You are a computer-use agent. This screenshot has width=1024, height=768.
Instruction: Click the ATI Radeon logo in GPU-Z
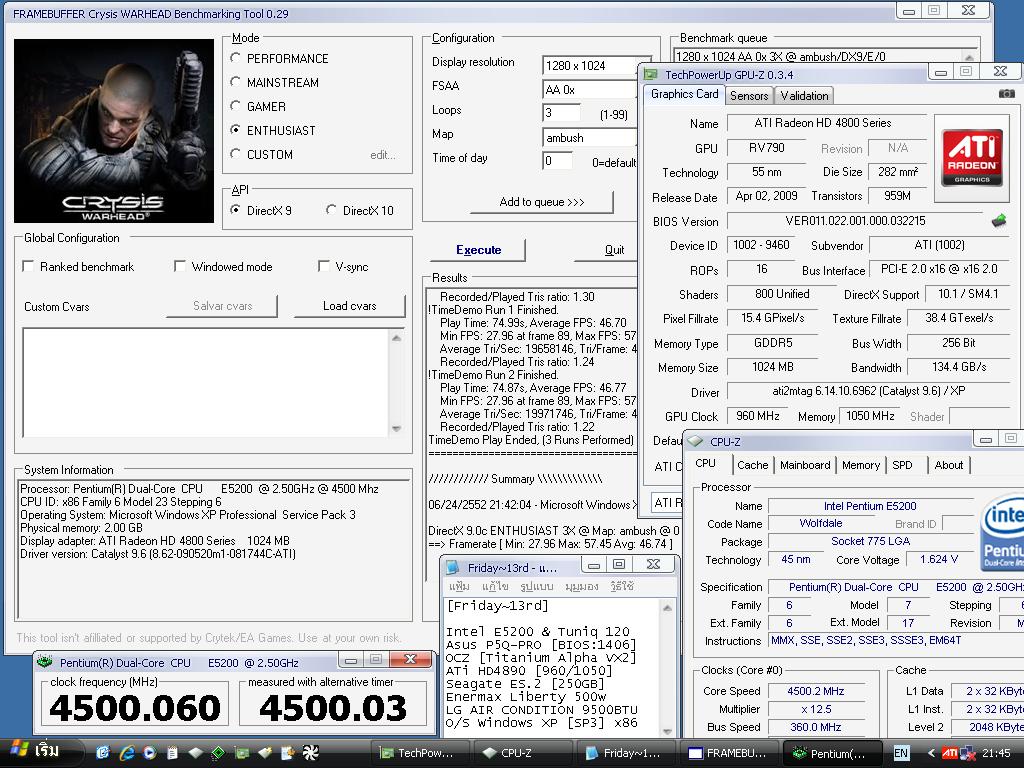pyautogui.click(x=972, y=157)
